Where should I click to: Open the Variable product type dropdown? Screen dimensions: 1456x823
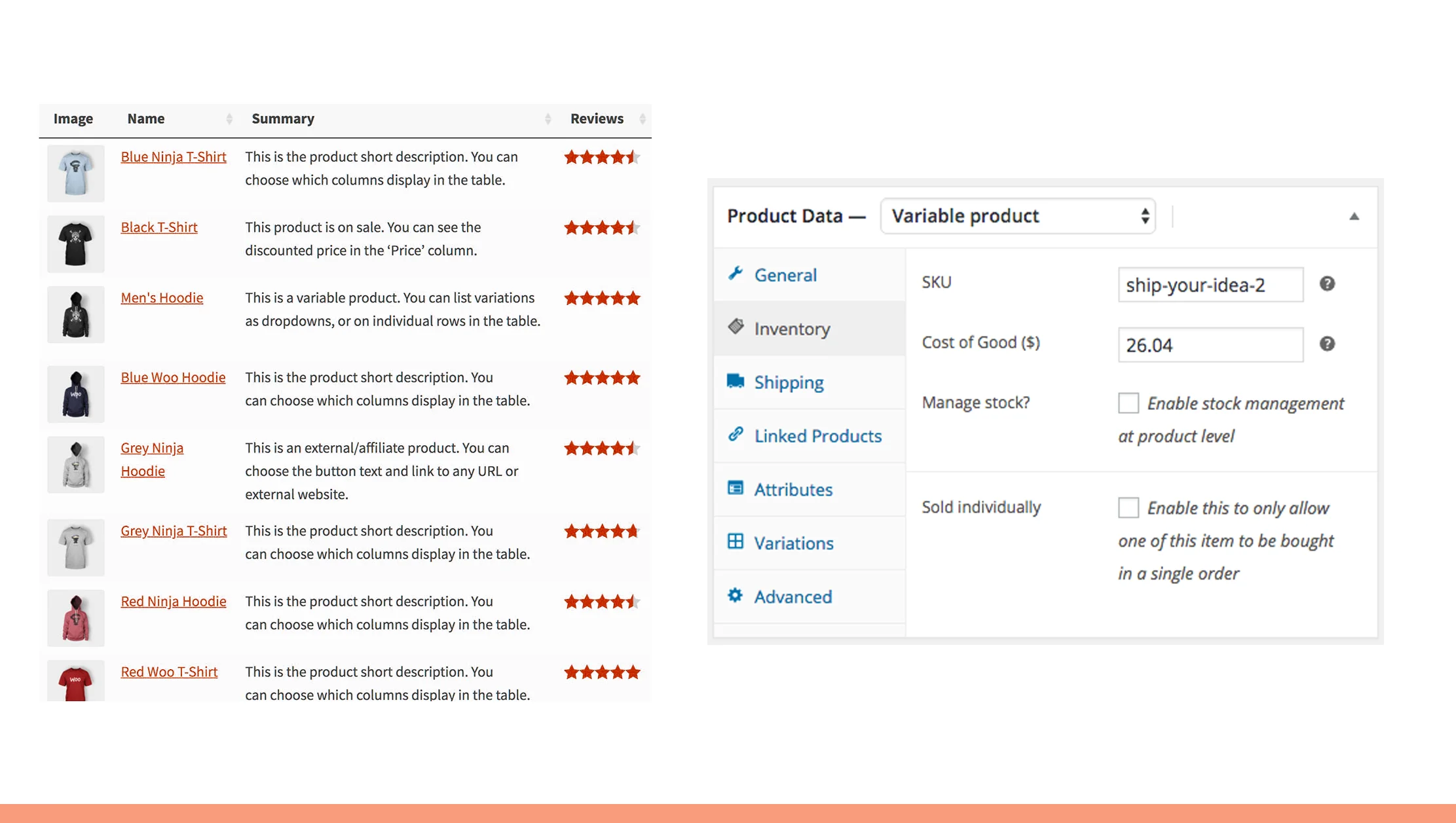click(x=1018, y=216)
